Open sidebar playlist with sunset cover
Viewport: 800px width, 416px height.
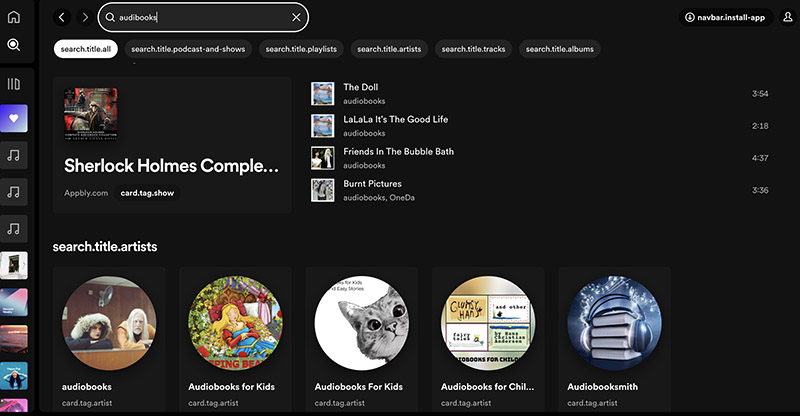(14, 339)
